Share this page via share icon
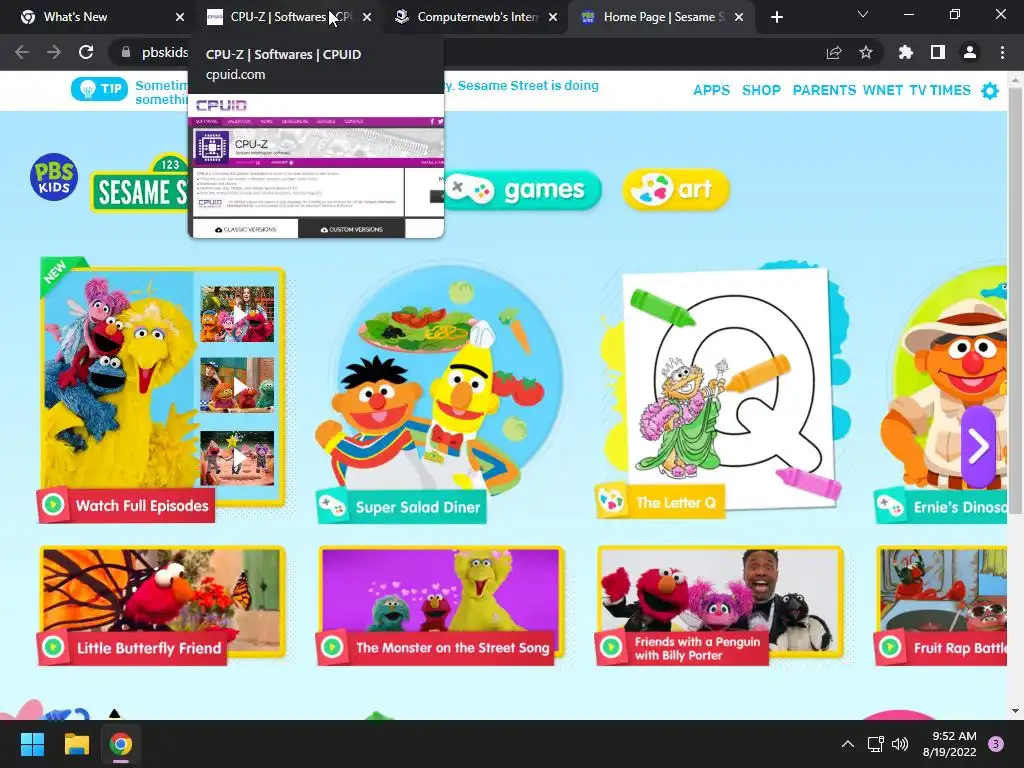 tap(834, 52)
